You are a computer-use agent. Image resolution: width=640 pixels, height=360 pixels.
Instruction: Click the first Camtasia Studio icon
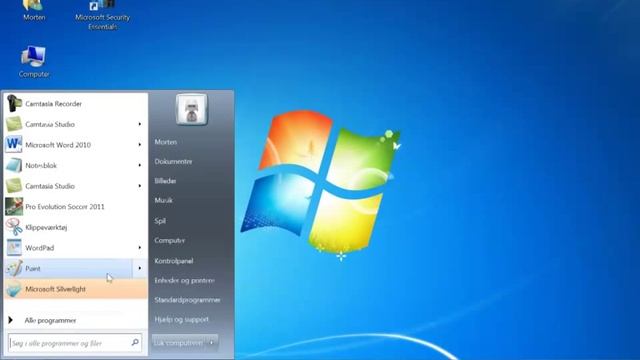(14, 124)
